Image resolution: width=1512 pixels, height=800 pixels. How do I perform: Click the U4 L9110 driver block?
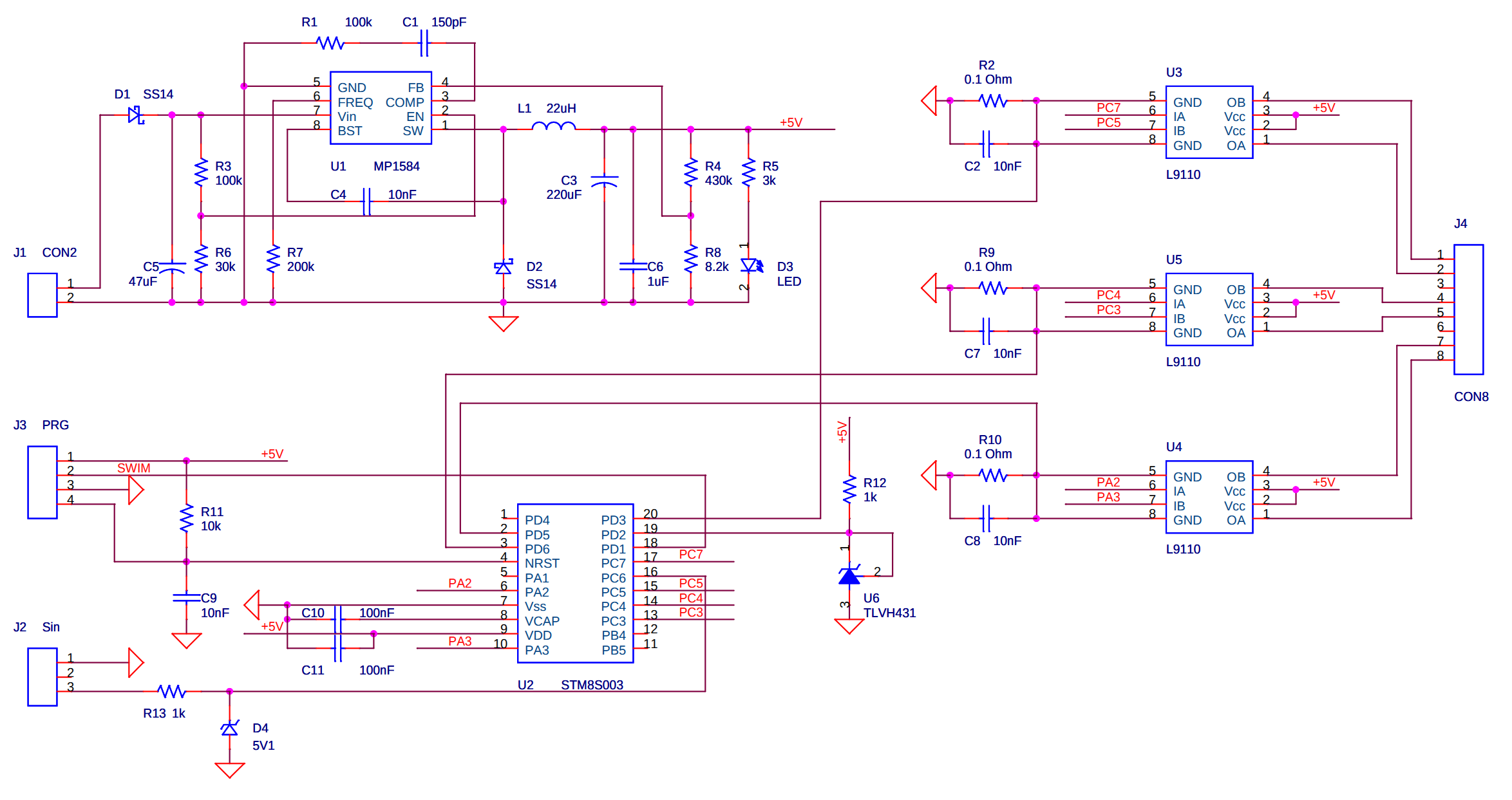pyautogui.click(x=1209, y=497)
